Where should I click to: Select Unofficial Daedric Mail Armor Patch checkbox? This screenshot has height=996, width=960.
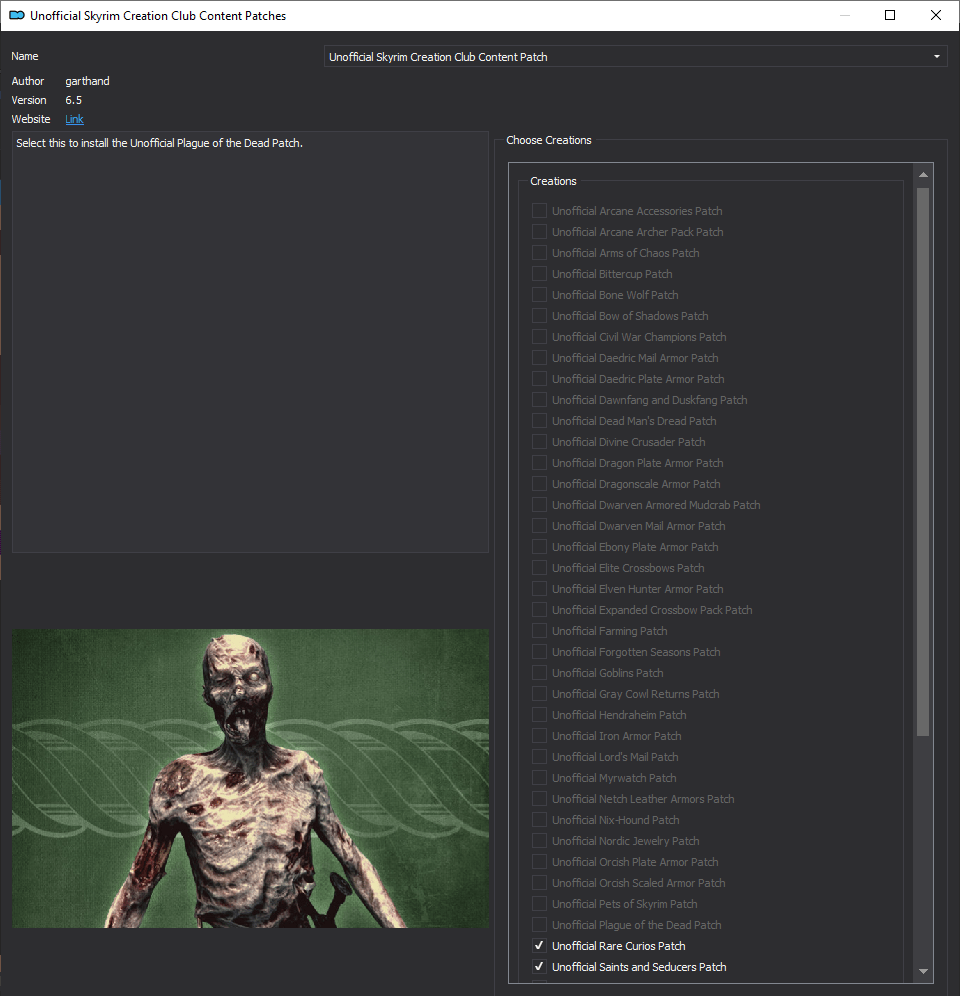[539, 357]
